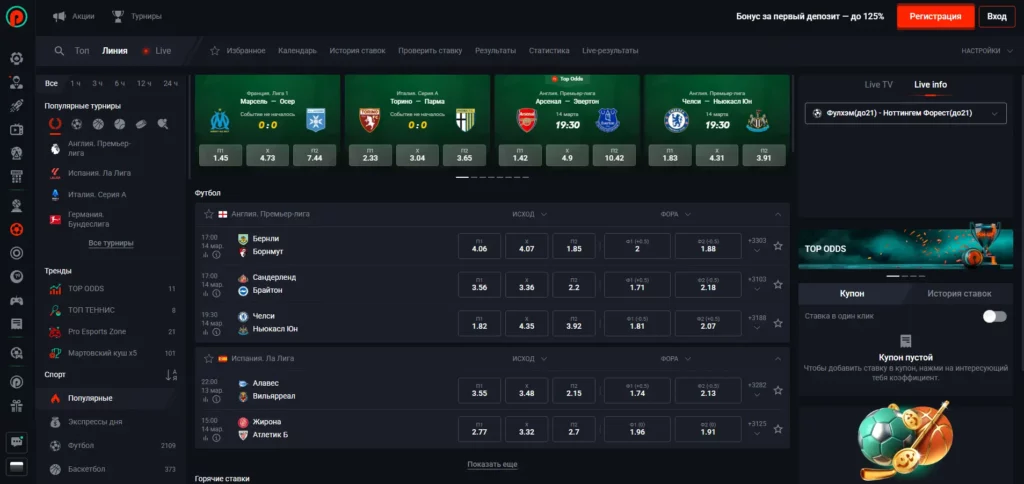Click the settings gear icon in left sidebar
This screenshot has height=484, width=1024.
(x=17, y=58)
